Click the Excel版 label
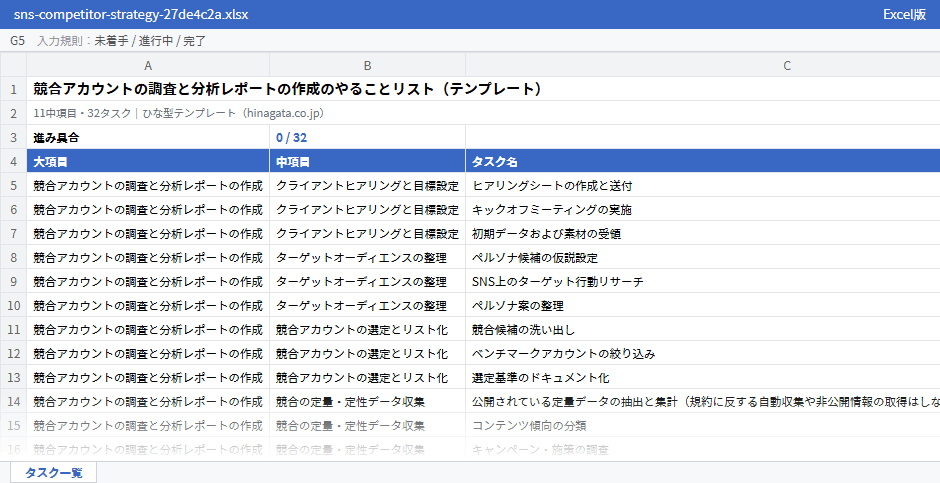This screenshot has height=483, width=940. tap(905, 14)
